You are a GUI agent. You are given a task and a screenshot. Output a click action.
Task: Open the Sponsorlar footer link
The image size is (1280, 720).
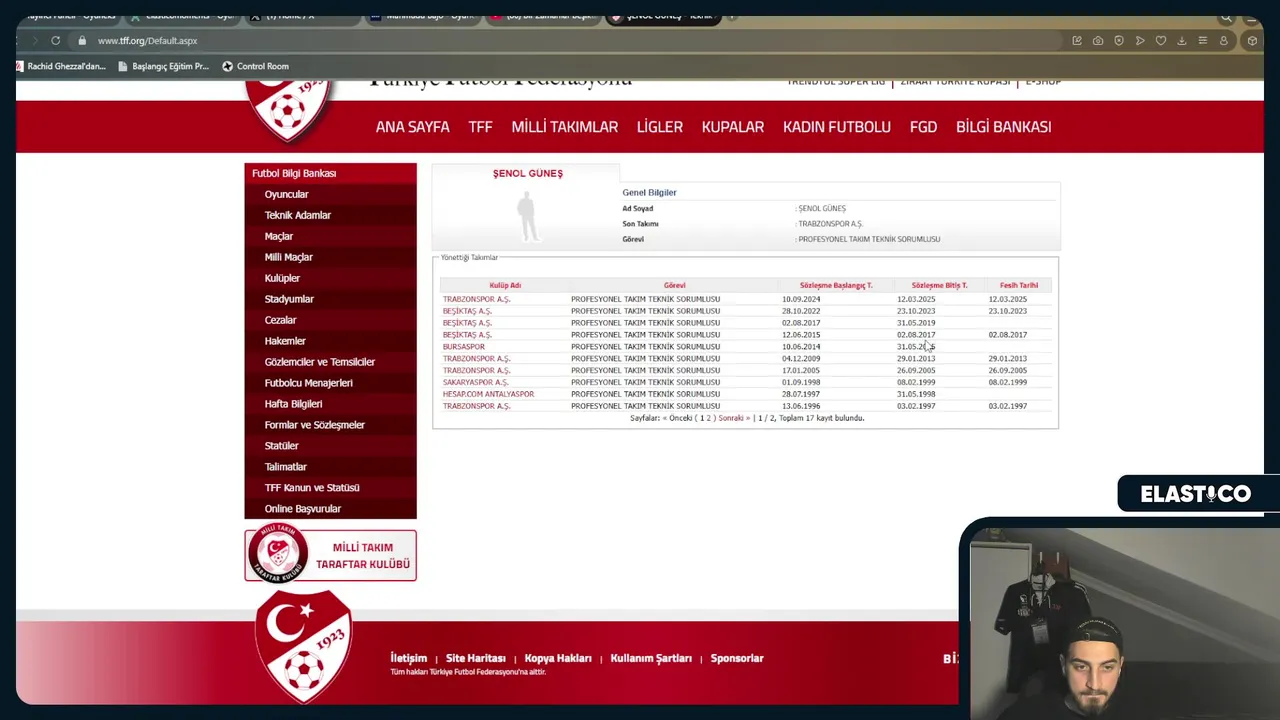click(737, 658)
